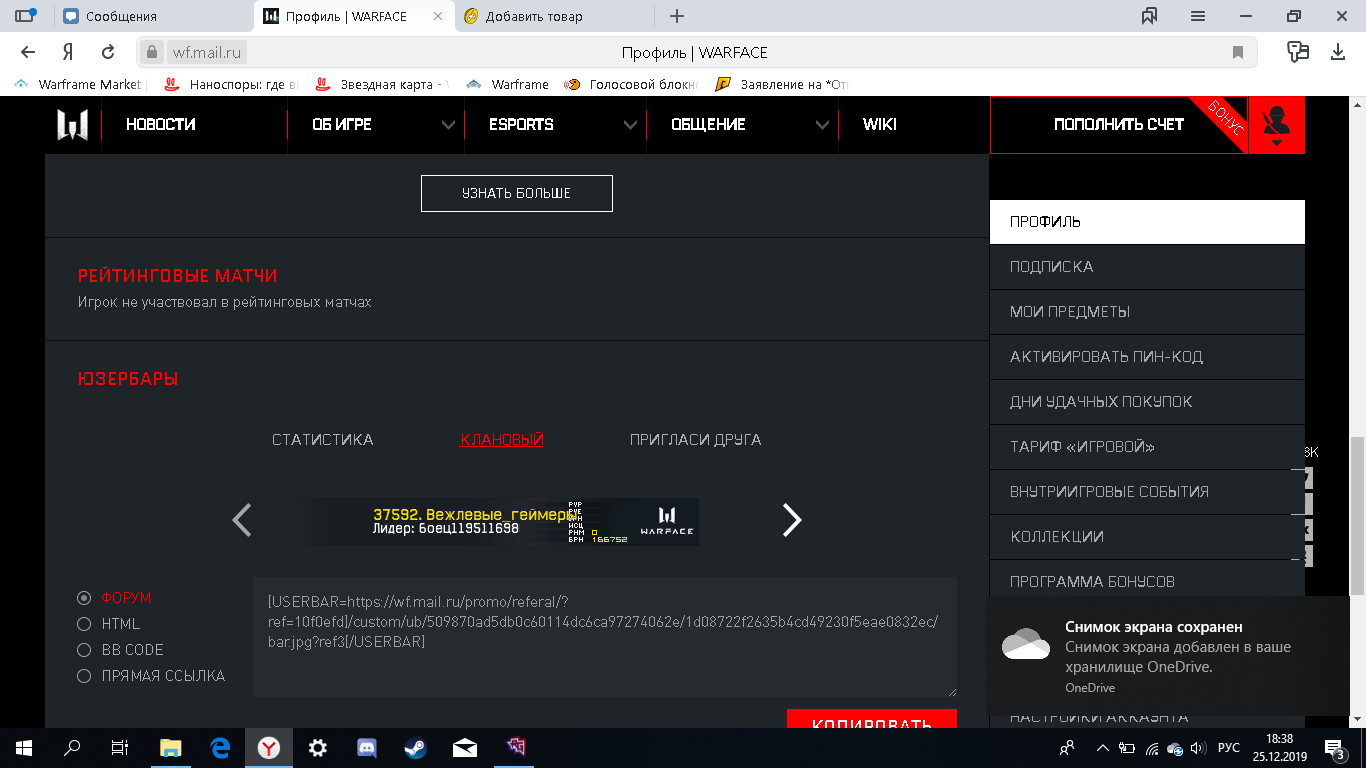Select the КЛАНОВЫЙ userbar tab

pyautogui.click(x=502, y=440)
